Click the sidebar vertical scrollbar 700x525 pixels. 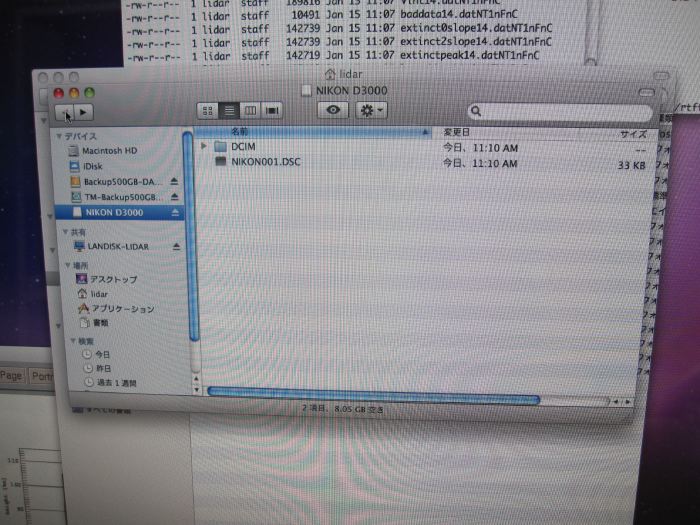pyautogui.click(x=190, y=236)
